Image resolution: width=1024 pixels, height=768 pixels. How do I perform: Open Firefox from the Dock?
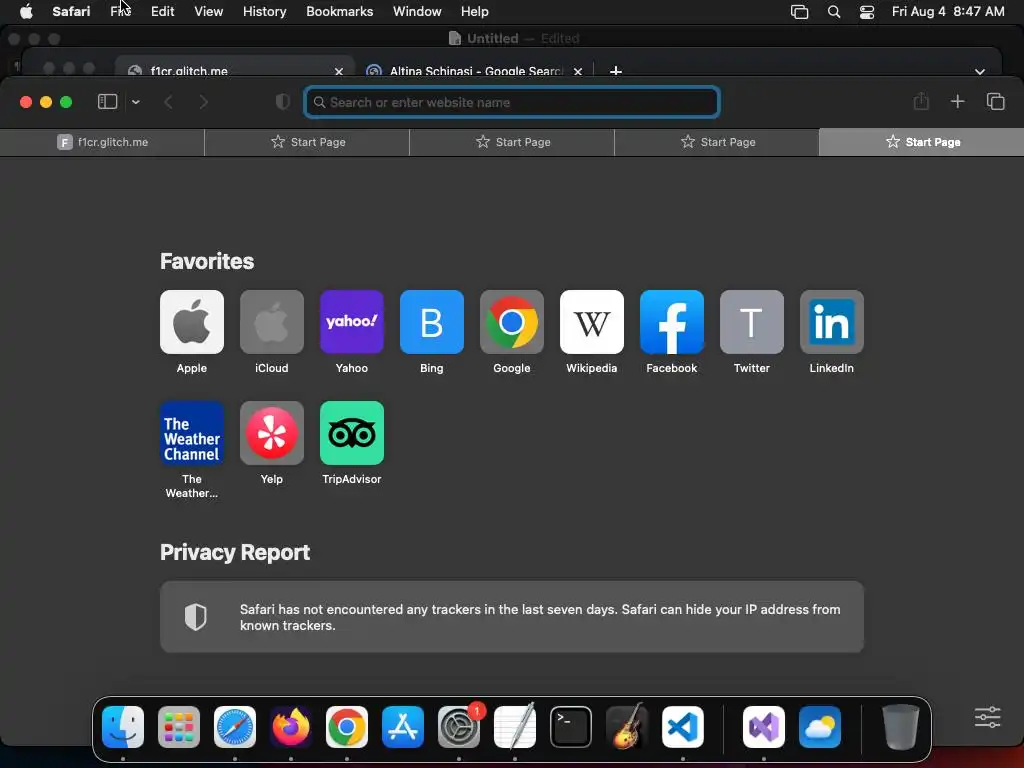tap(291, 726)
